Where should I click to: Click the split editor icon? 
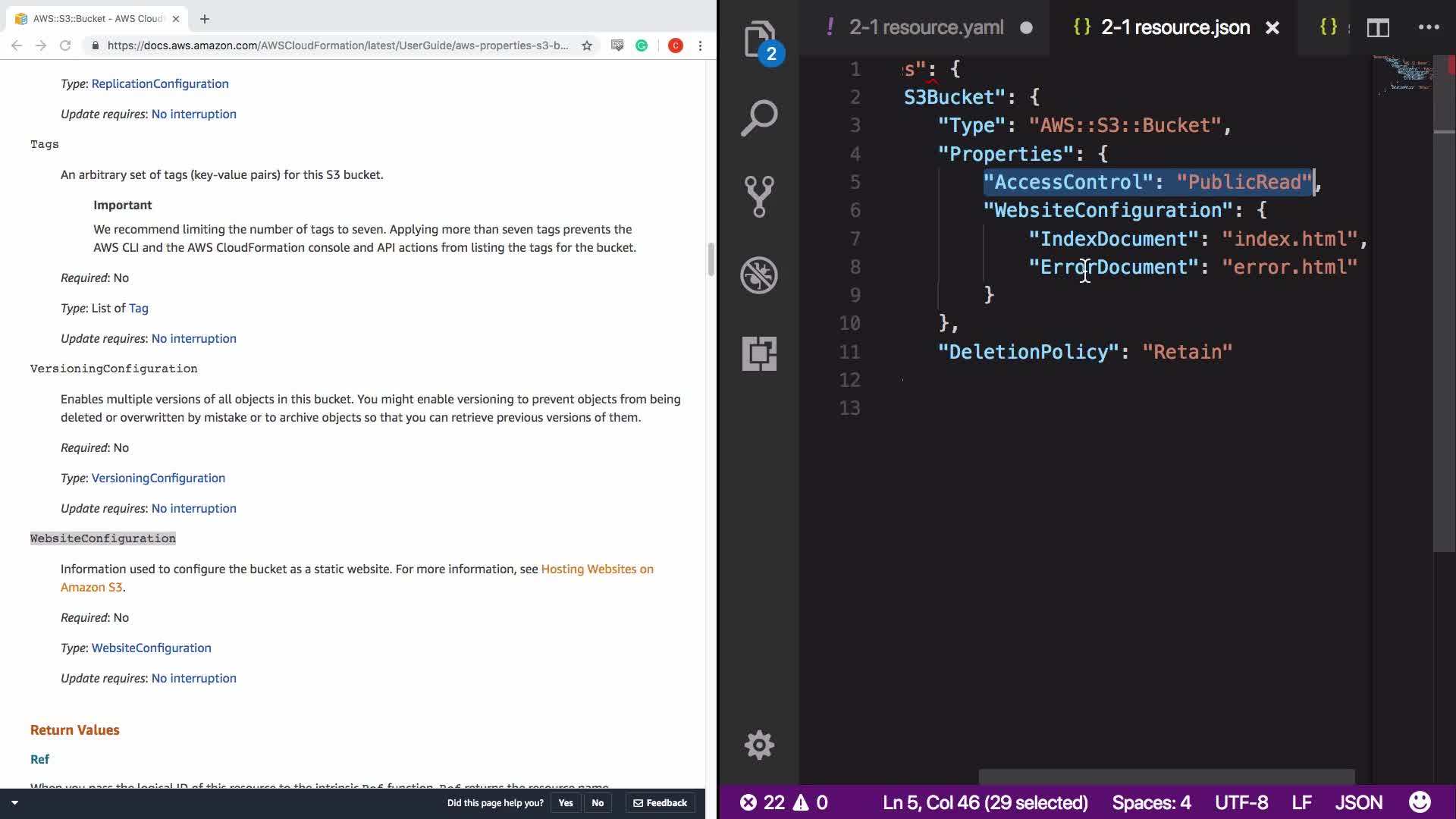coord(1378,28)
